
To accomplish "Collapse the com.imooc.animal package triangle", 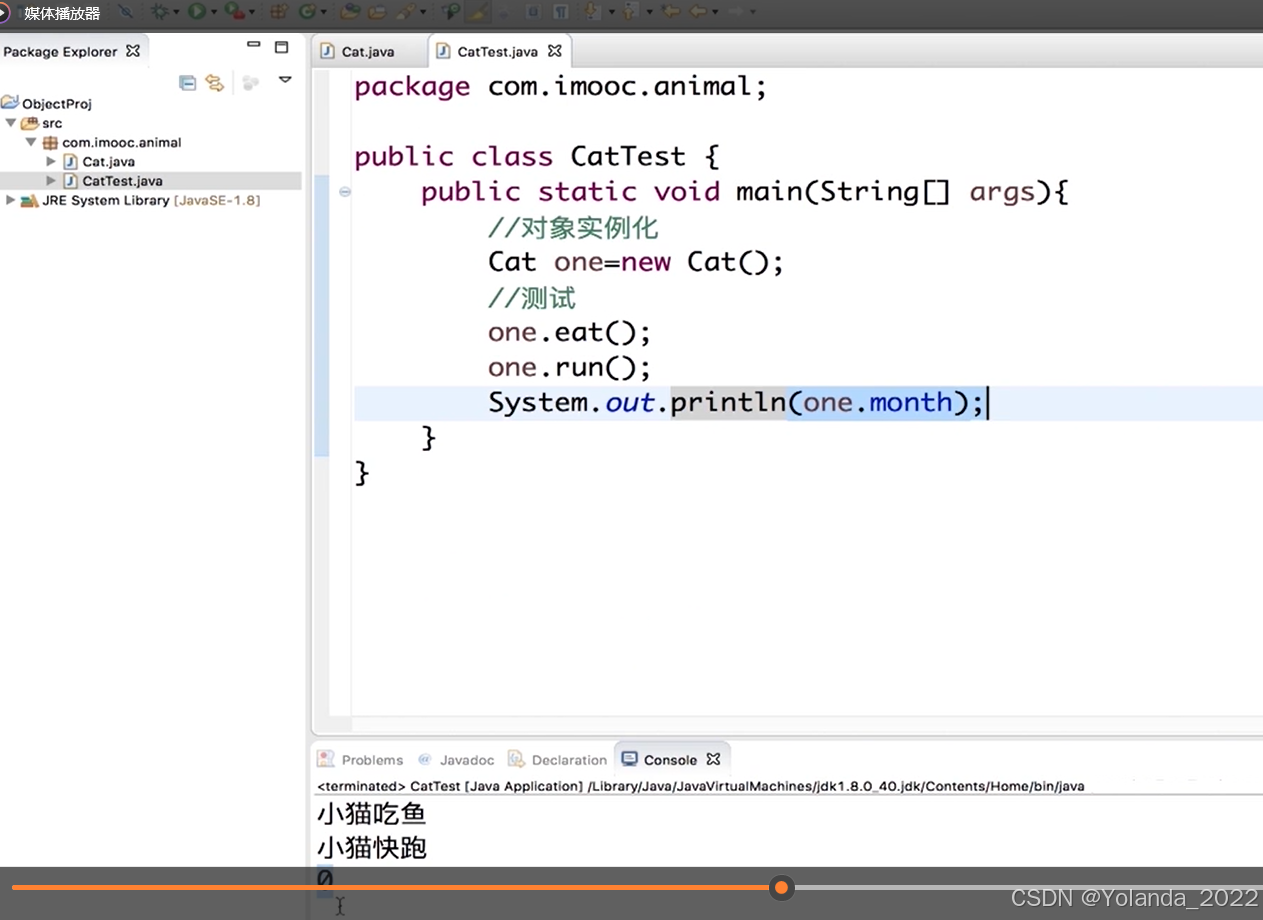I will pyautogui.click(x=31, y=142).
